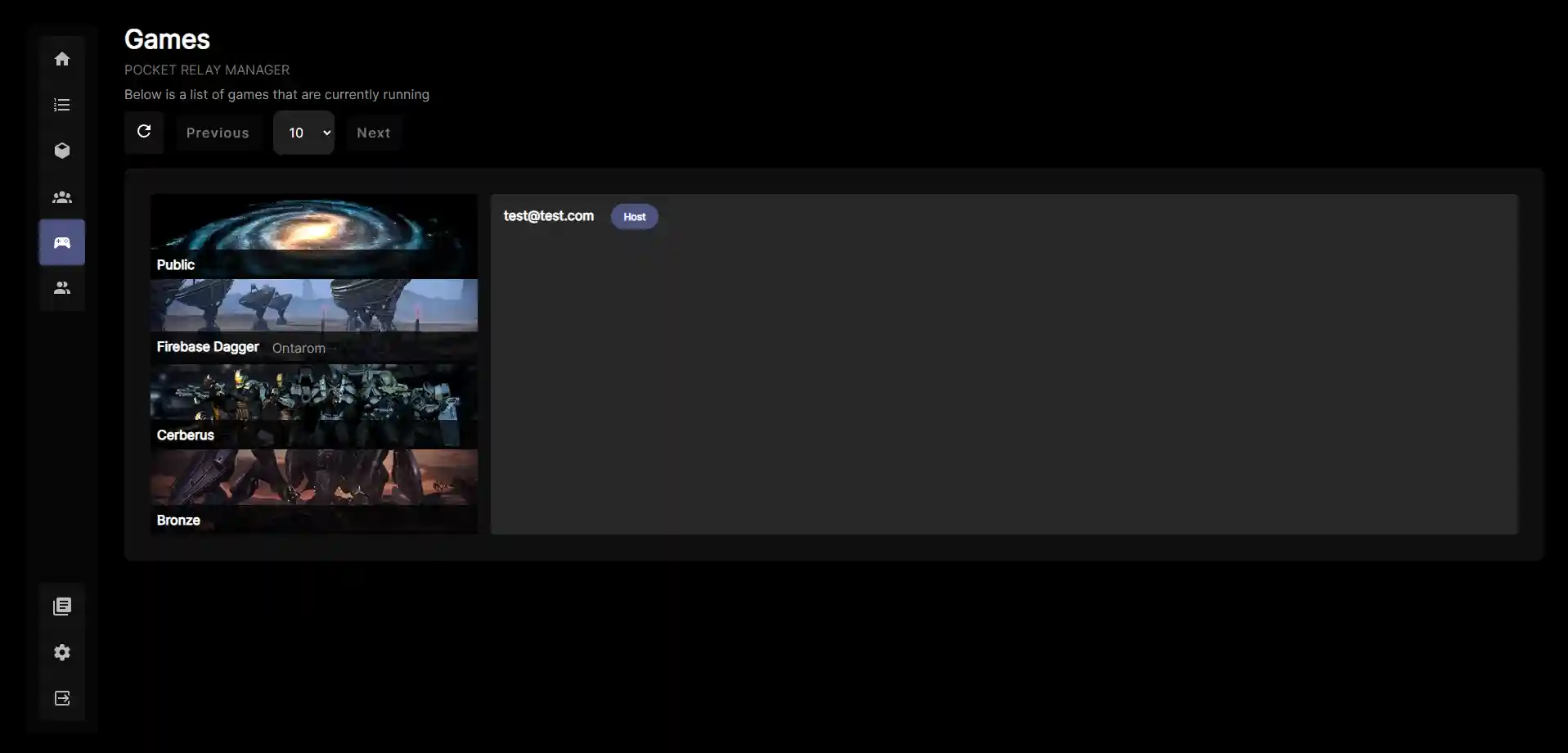Click the Bronze label
The width and height of the screenshot is (1568, 753).
point(178,521)
